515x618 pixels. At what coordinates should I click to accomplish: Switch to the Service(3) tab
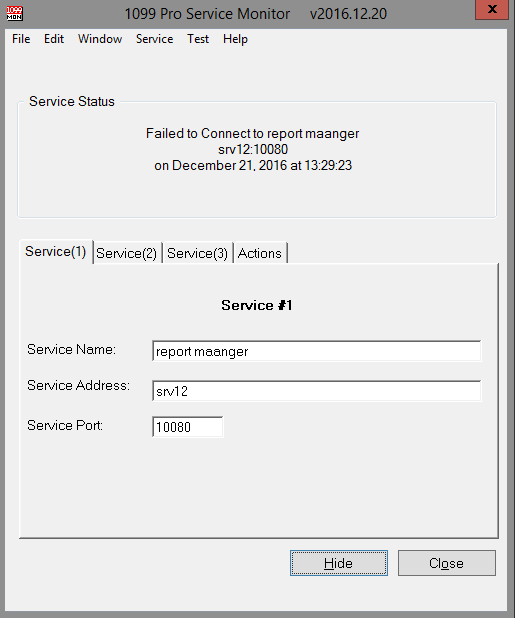coord(197,253)
